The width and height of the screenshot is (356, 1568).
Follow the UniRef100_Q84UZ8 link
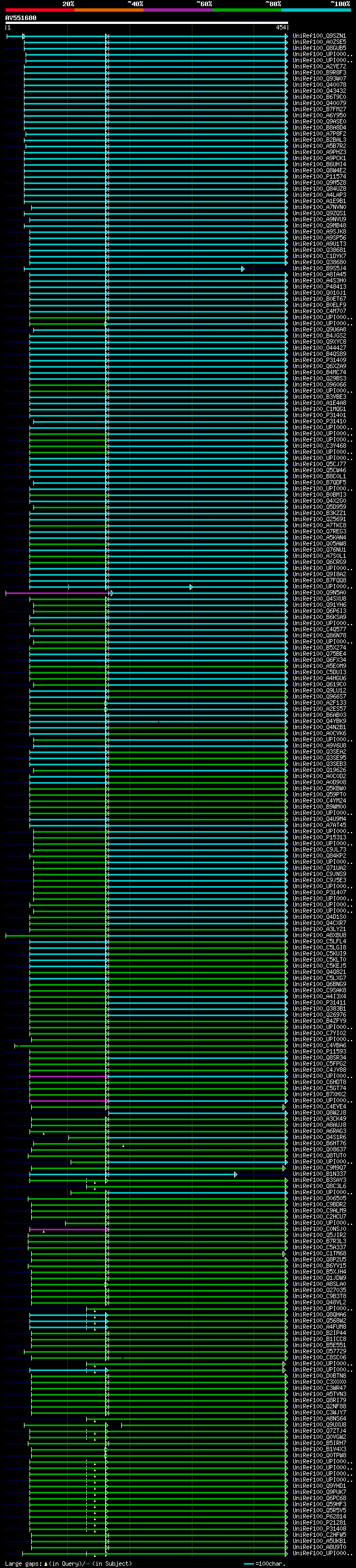pos(319,189)
